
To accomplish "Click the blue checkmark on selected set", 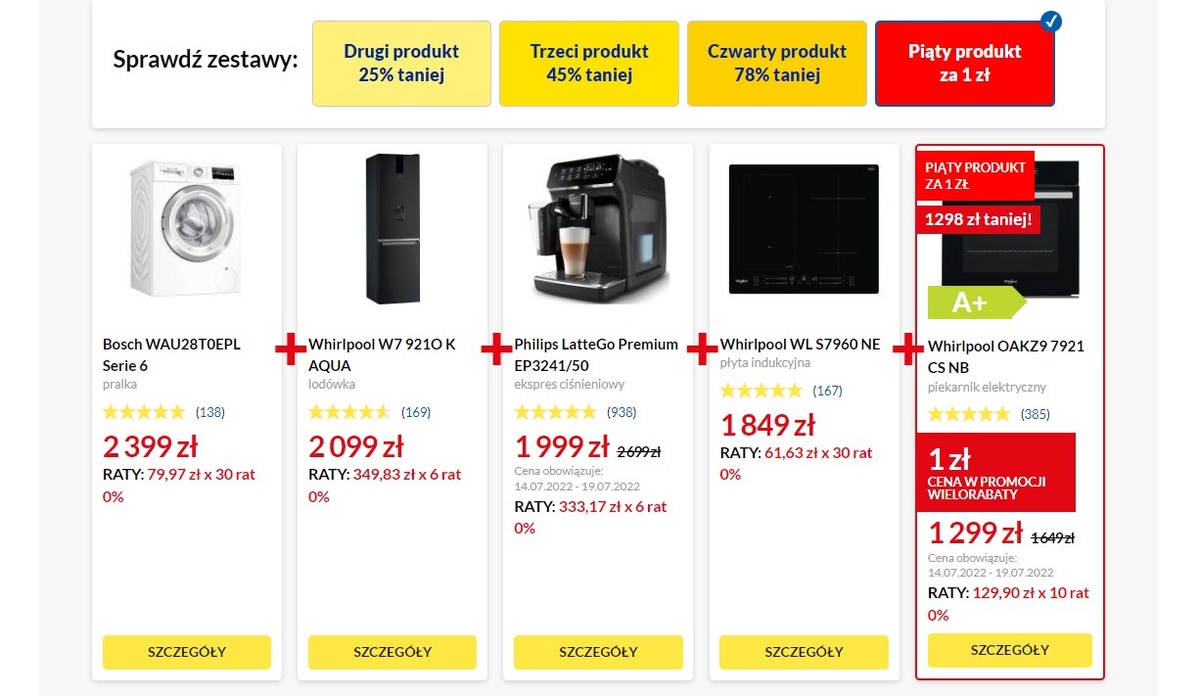I will [1051, 21].
